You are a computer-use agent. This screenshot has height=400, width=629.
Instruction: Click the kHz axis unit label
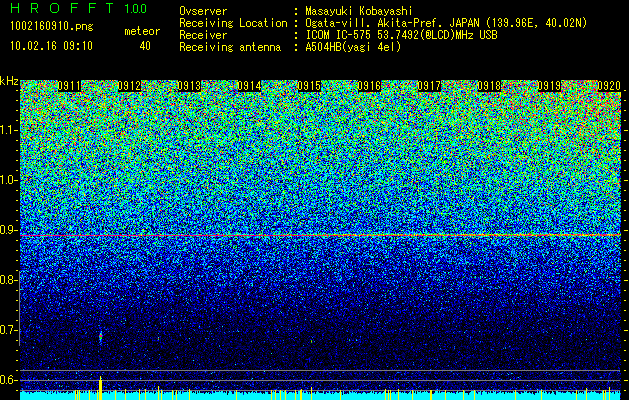(x=9, y=81)
